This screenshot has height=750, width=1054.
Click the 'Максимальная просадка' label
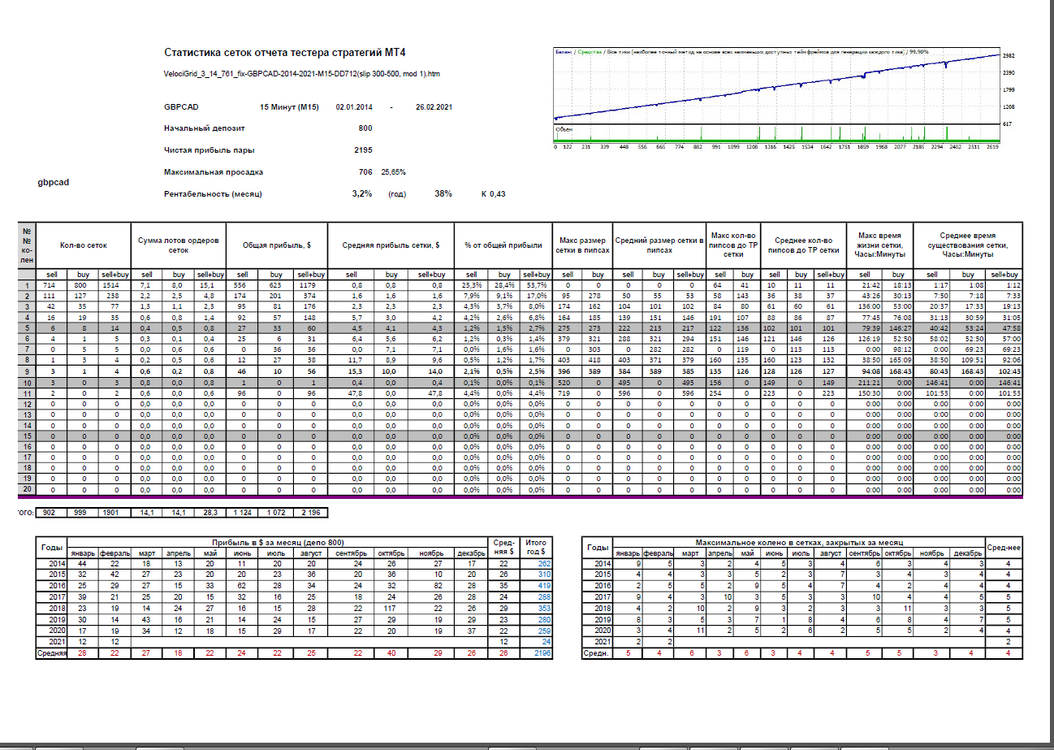214,173
